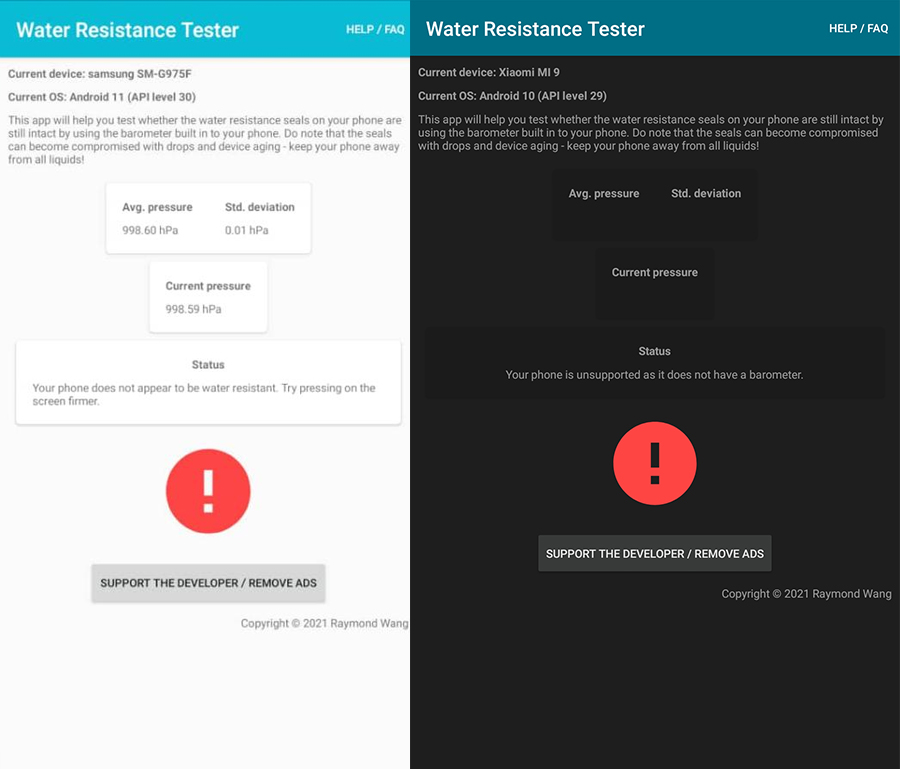Click 'does not appear to be water resistant' message

click(x=204, y=394)
